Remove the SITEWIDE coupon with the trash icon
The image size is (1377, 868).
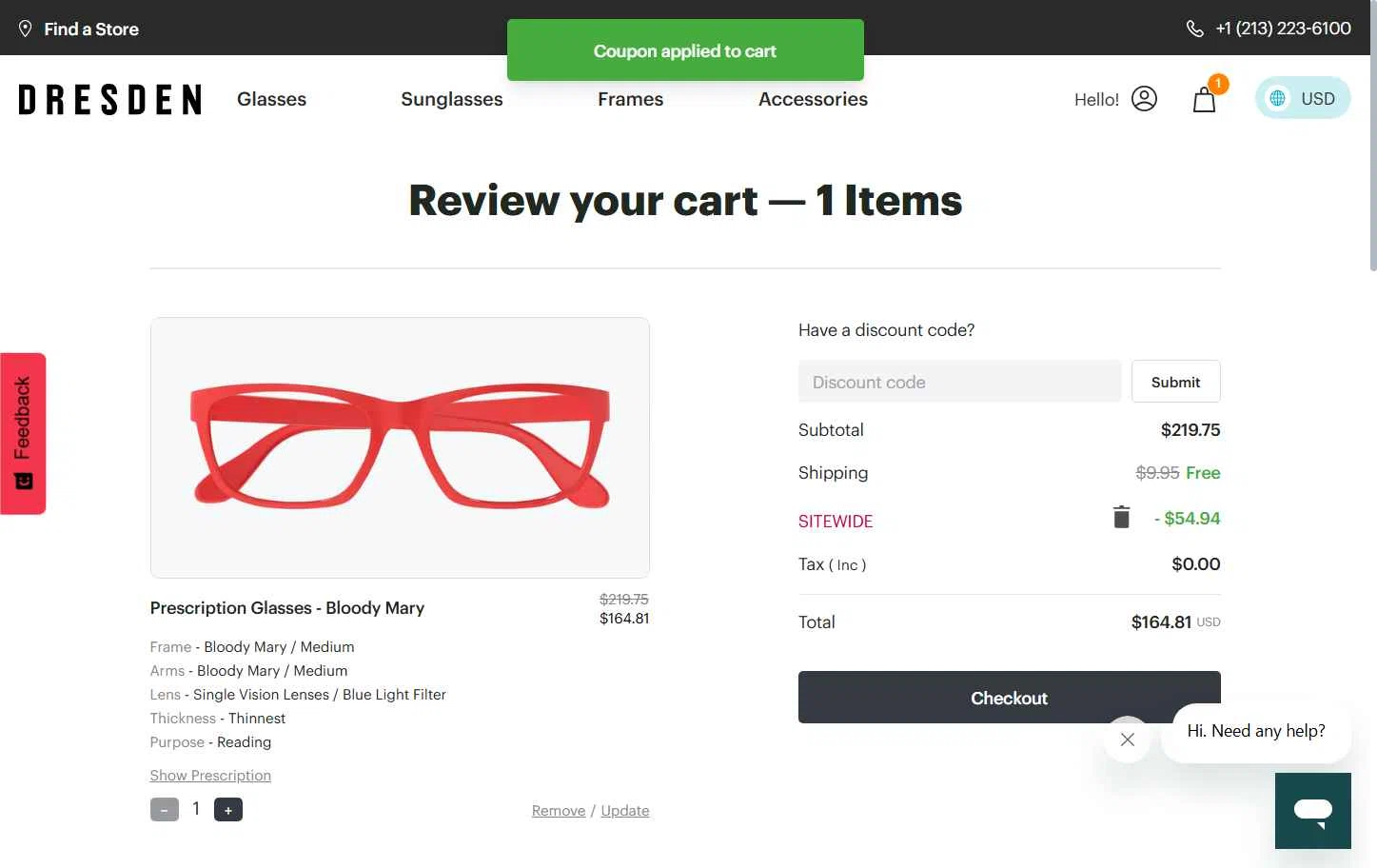coord(1122,517)
